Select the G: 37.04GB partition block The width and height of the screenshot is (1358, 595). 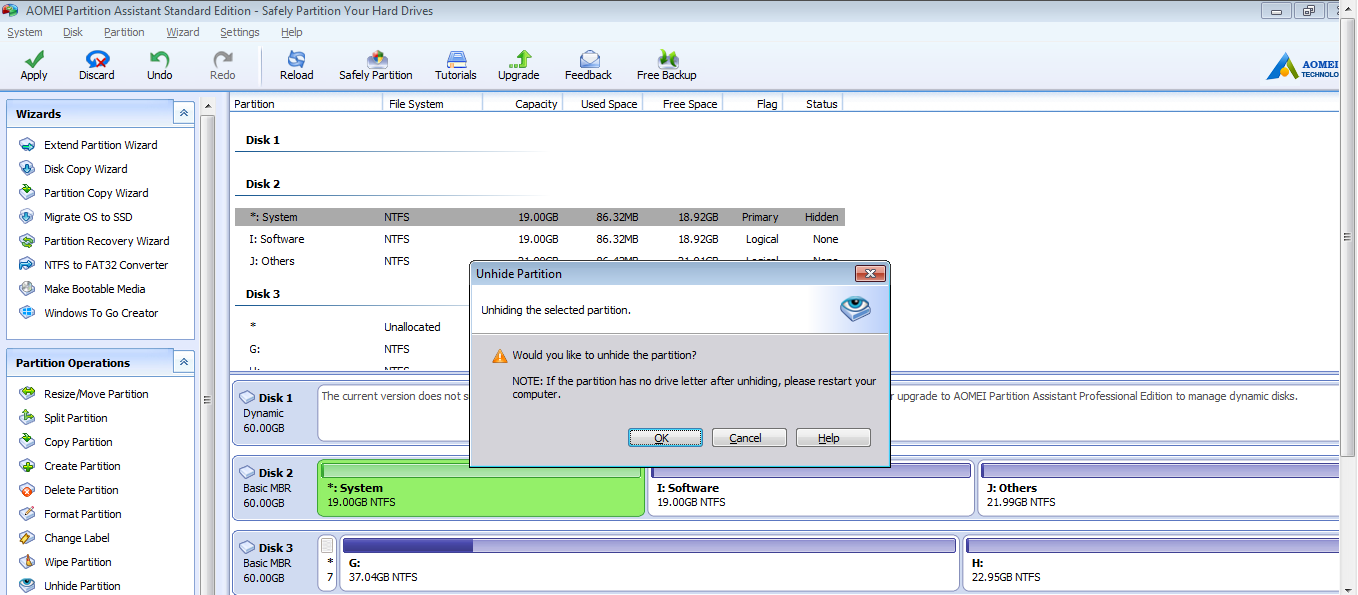pyautogui.click(x=649, y=563)
